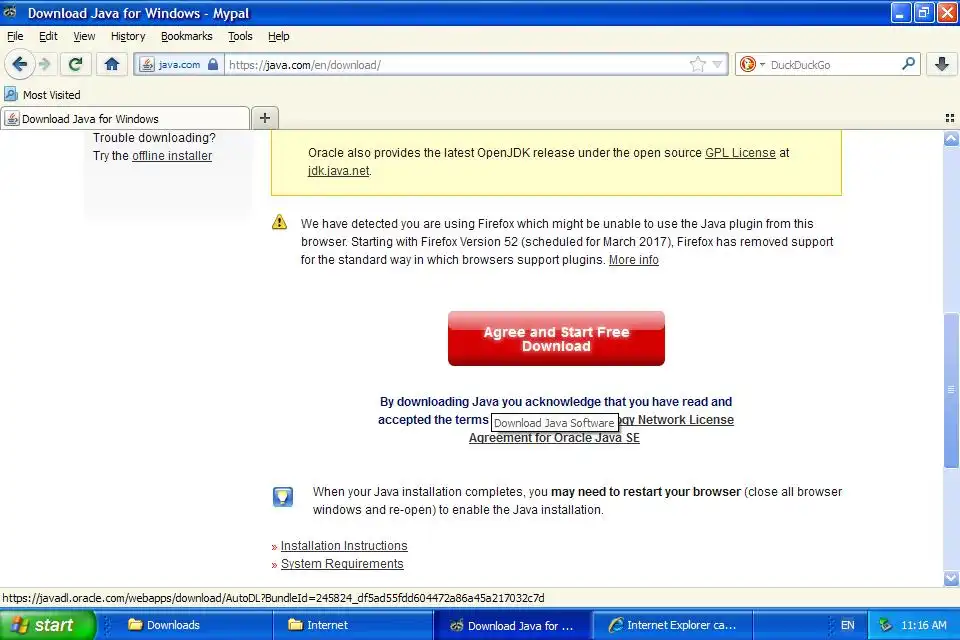Open the Windows start button
Screen dimensions: 960x640
click(48, 625)
